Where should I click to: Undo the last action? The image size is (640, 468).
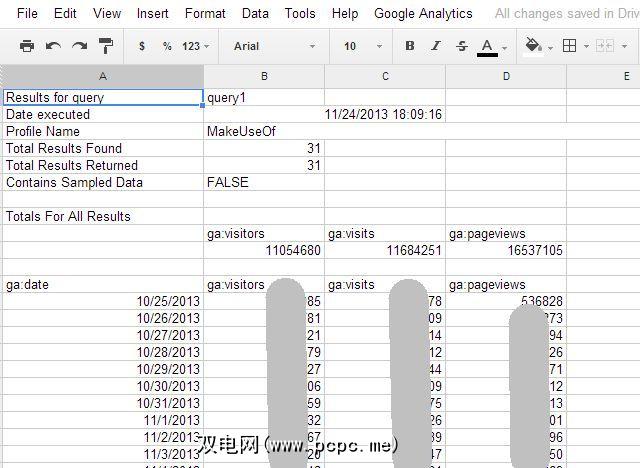click(53, 46)
